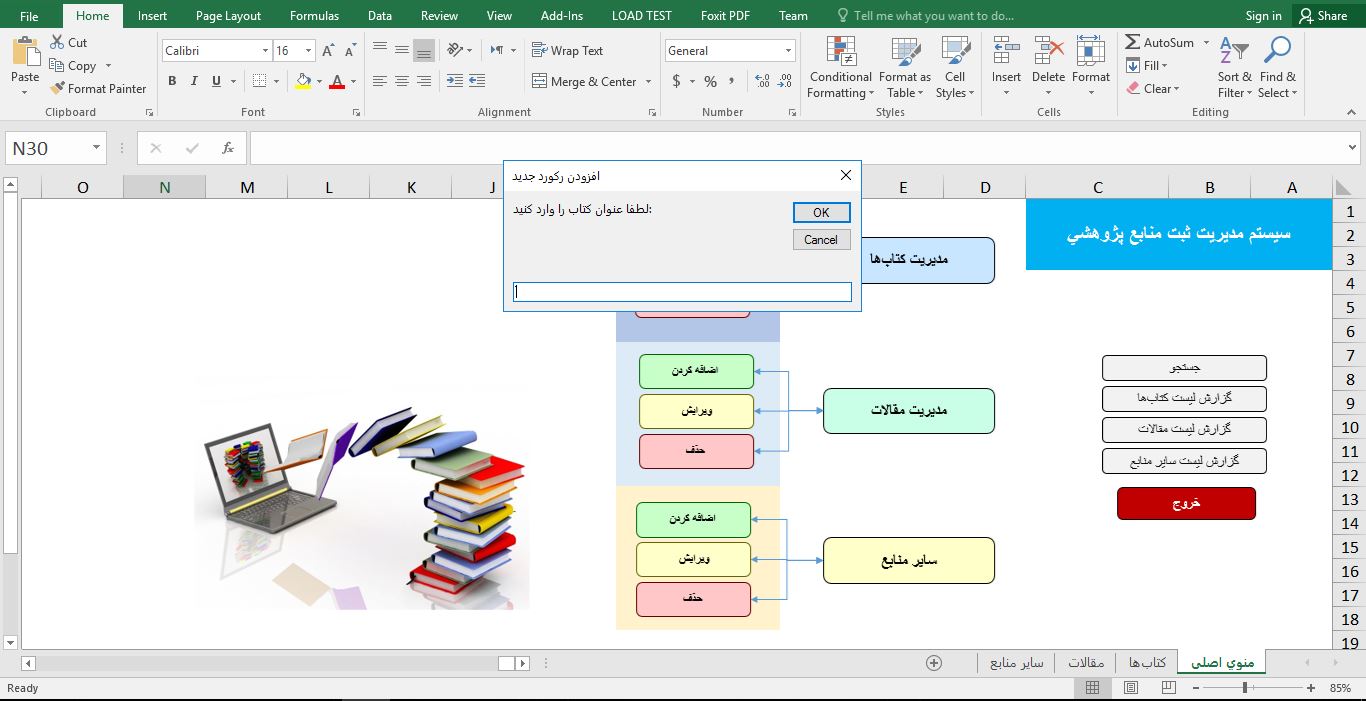Open the Sort & Filter tool
The height and width of the screenshot is (701, 1366).
click(x=1234, y=52)
